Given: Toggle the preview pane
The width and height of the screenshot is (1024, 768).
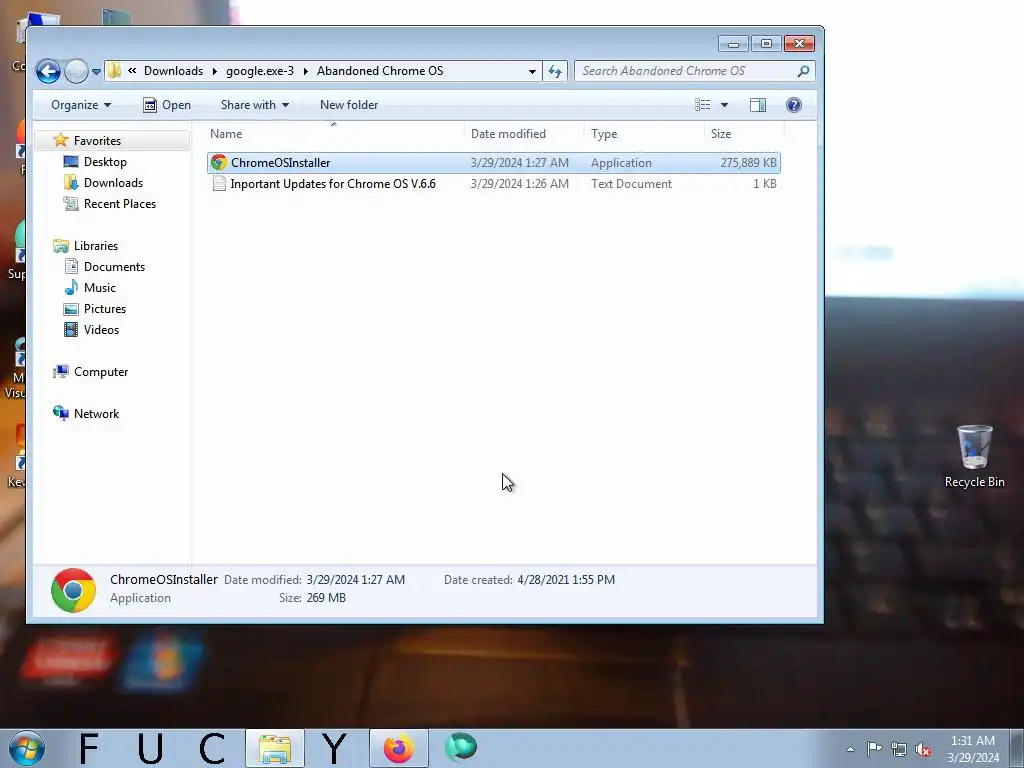Looking at the screenshot, I should [x=758, y=104].
